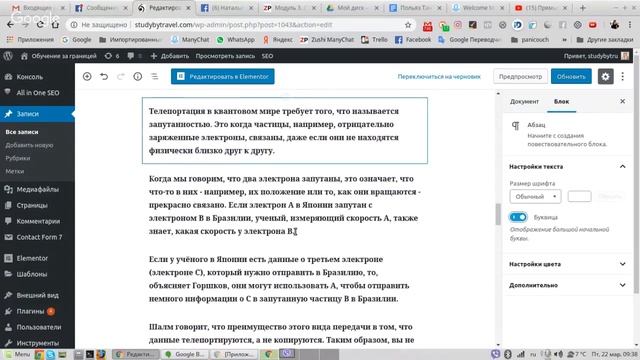Undo the last change
Viewport: 640px width, 360px height.
point(104,76)
